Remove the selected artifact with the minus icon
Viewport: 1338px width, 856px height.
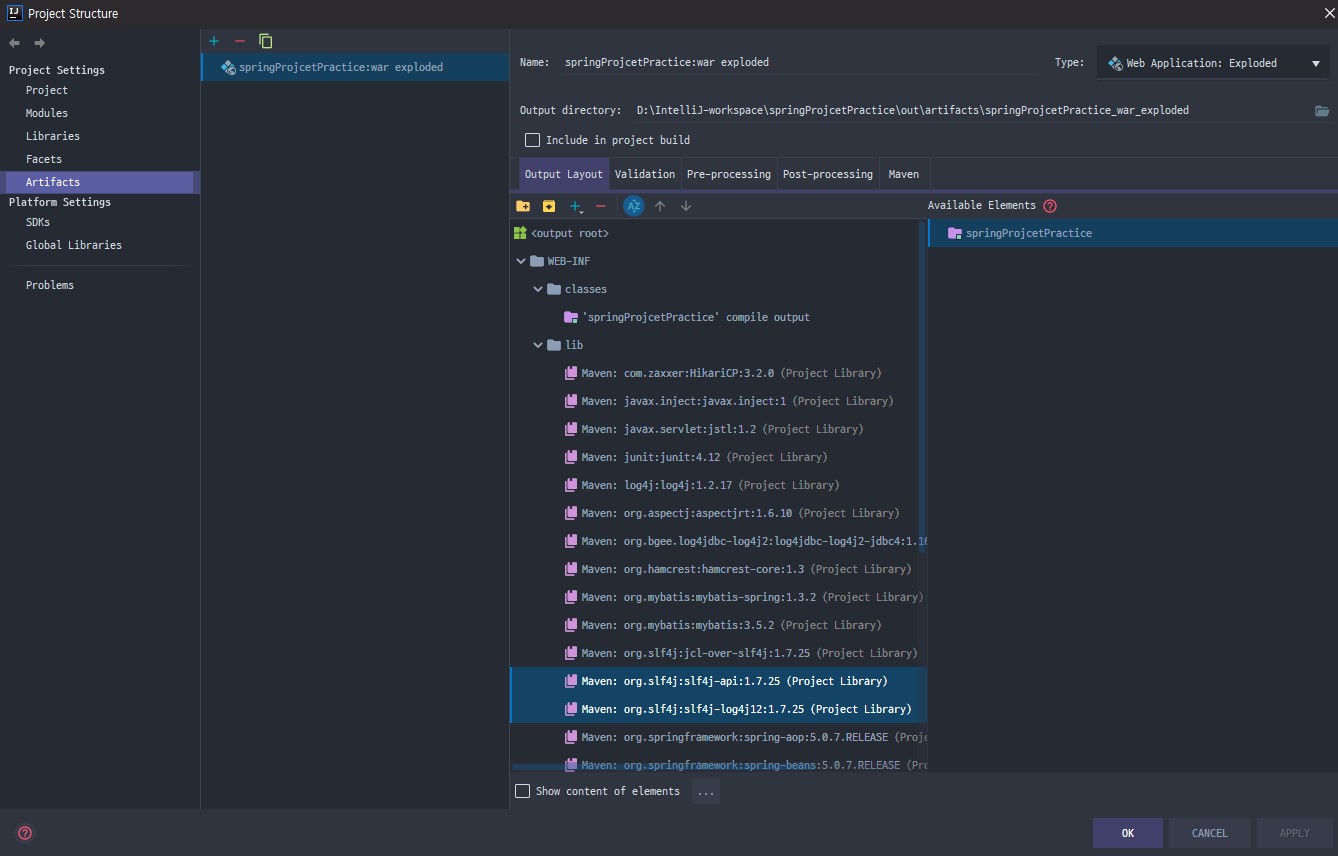239,41
